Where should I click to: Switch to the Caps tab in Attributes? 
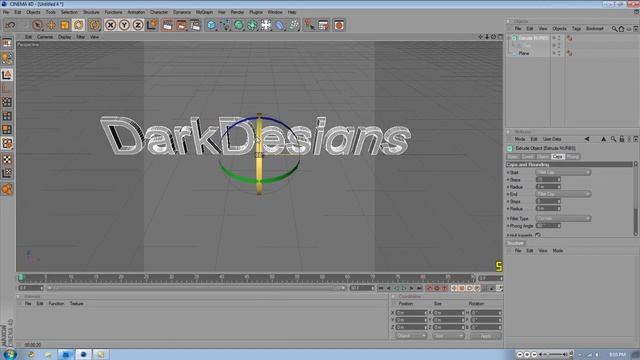coord(558,157)
